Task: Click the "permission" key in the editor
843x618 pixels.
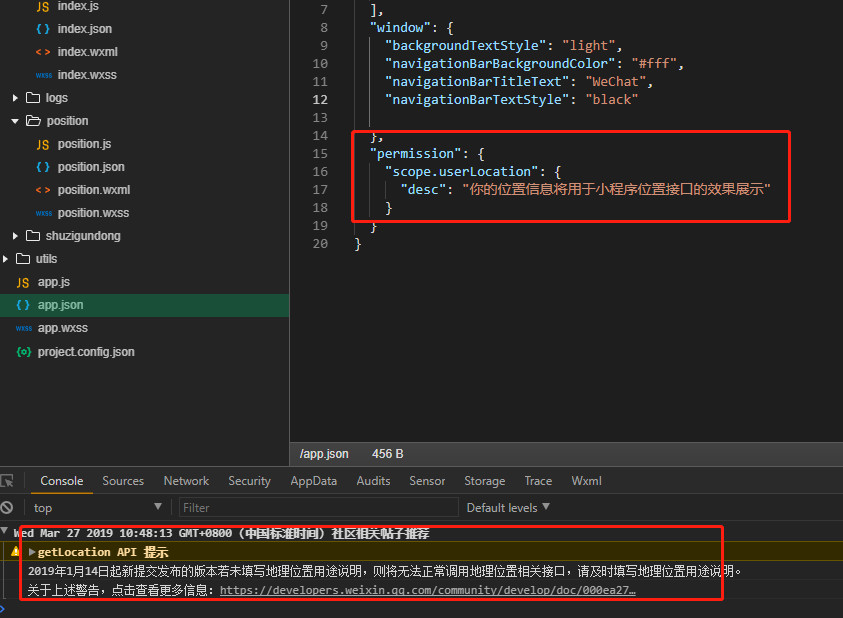Action: pos(416,154)
